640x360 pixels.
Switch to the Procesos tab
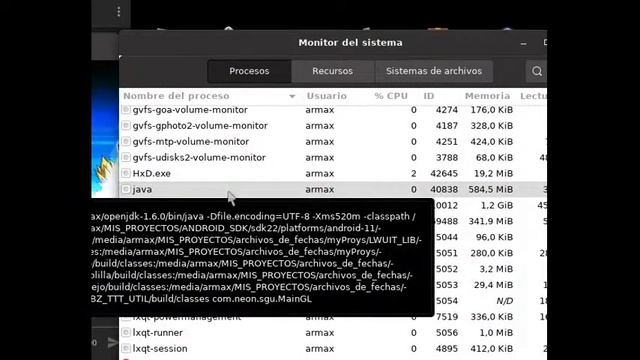coord(249,71)
